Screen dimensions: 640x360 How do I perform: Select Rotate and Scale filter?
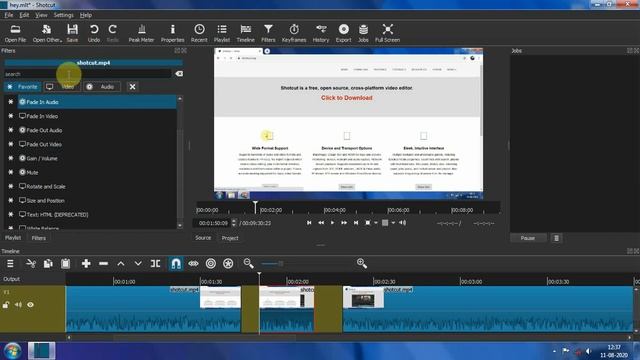(x=97, y=187)
